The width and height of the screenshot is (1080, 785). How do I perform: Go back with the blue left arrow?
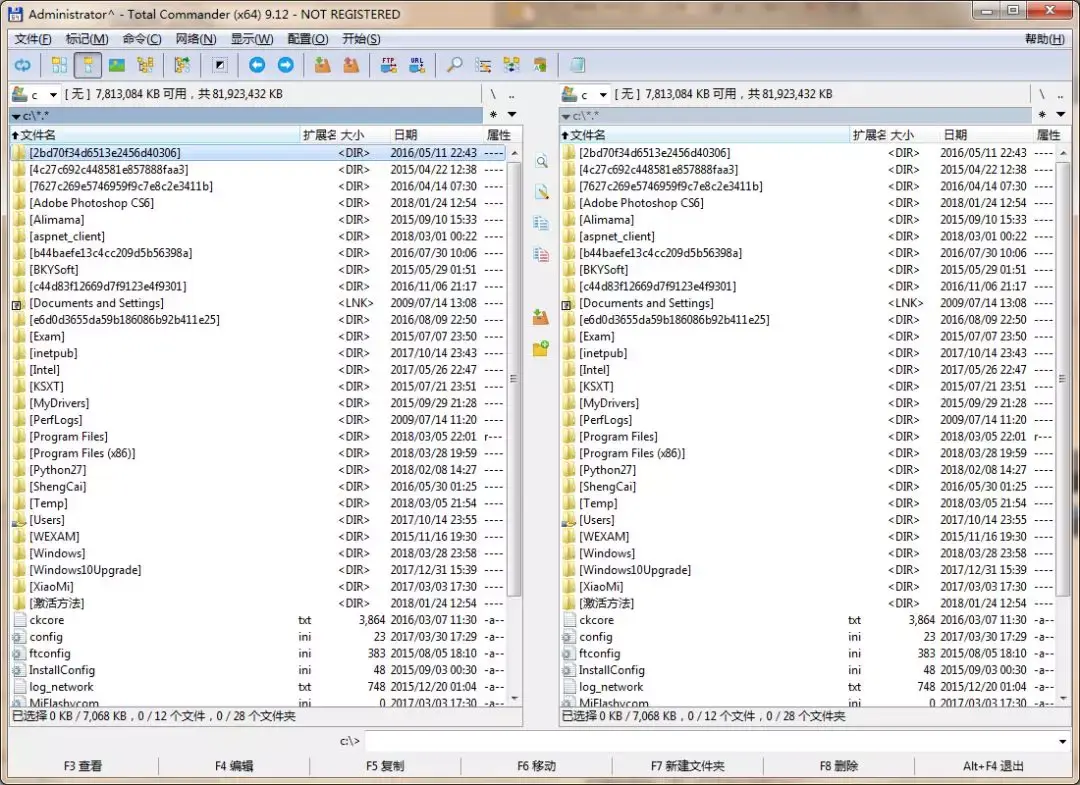tap(257, 65)
